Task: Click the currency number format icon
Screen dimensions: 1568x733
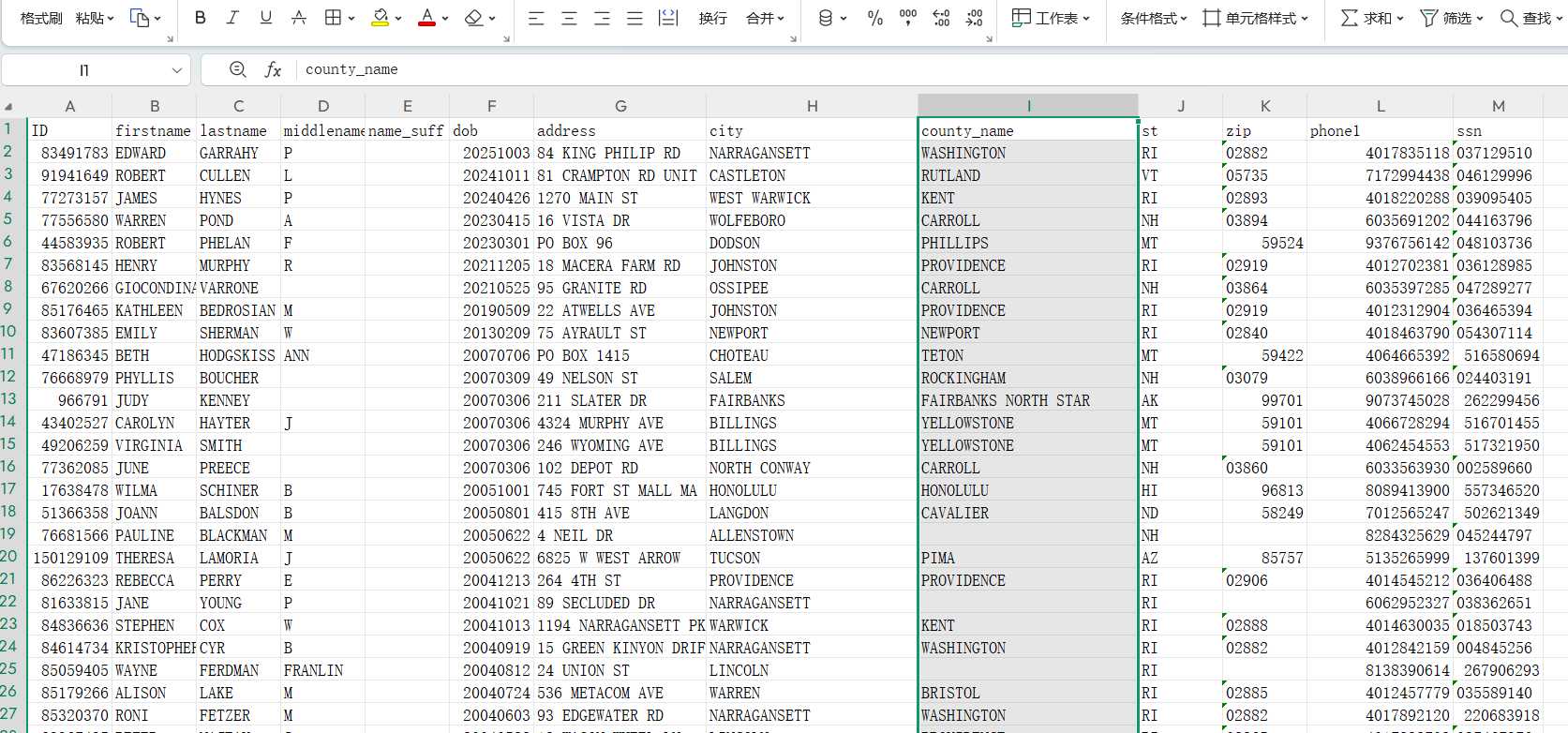Action: (825, 18)
